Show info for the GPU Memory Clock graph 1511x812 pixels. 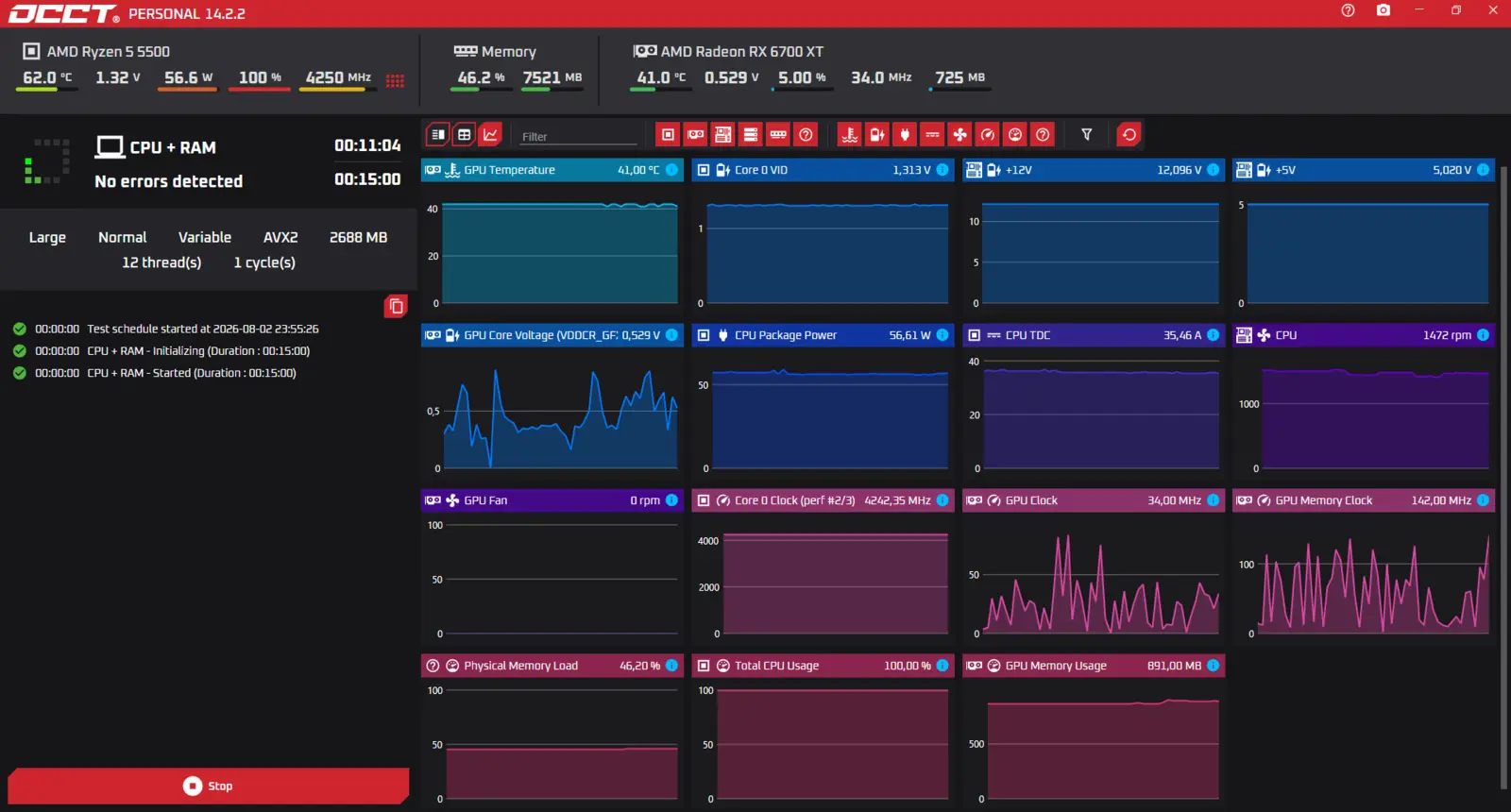pyautogui.click(x=1484, y=500)
